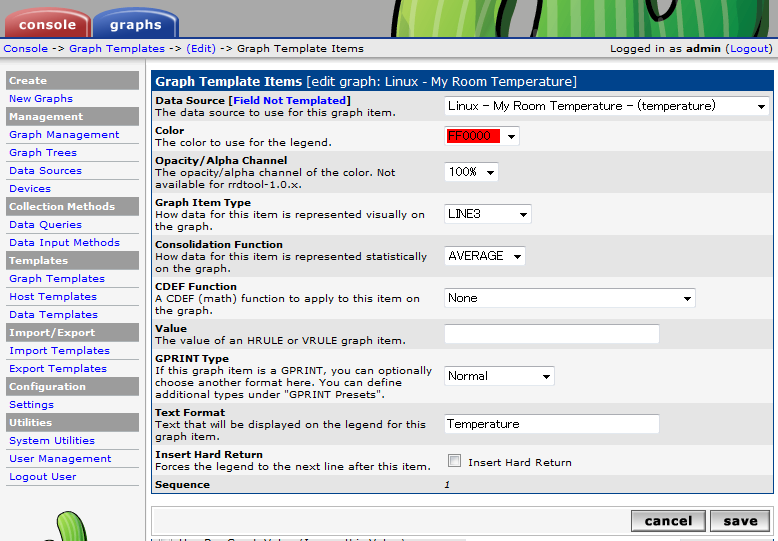This screenshot has height=541, width=778.
Task: Expand the CDEF Function None dropdown
Action: coord(570,298)
